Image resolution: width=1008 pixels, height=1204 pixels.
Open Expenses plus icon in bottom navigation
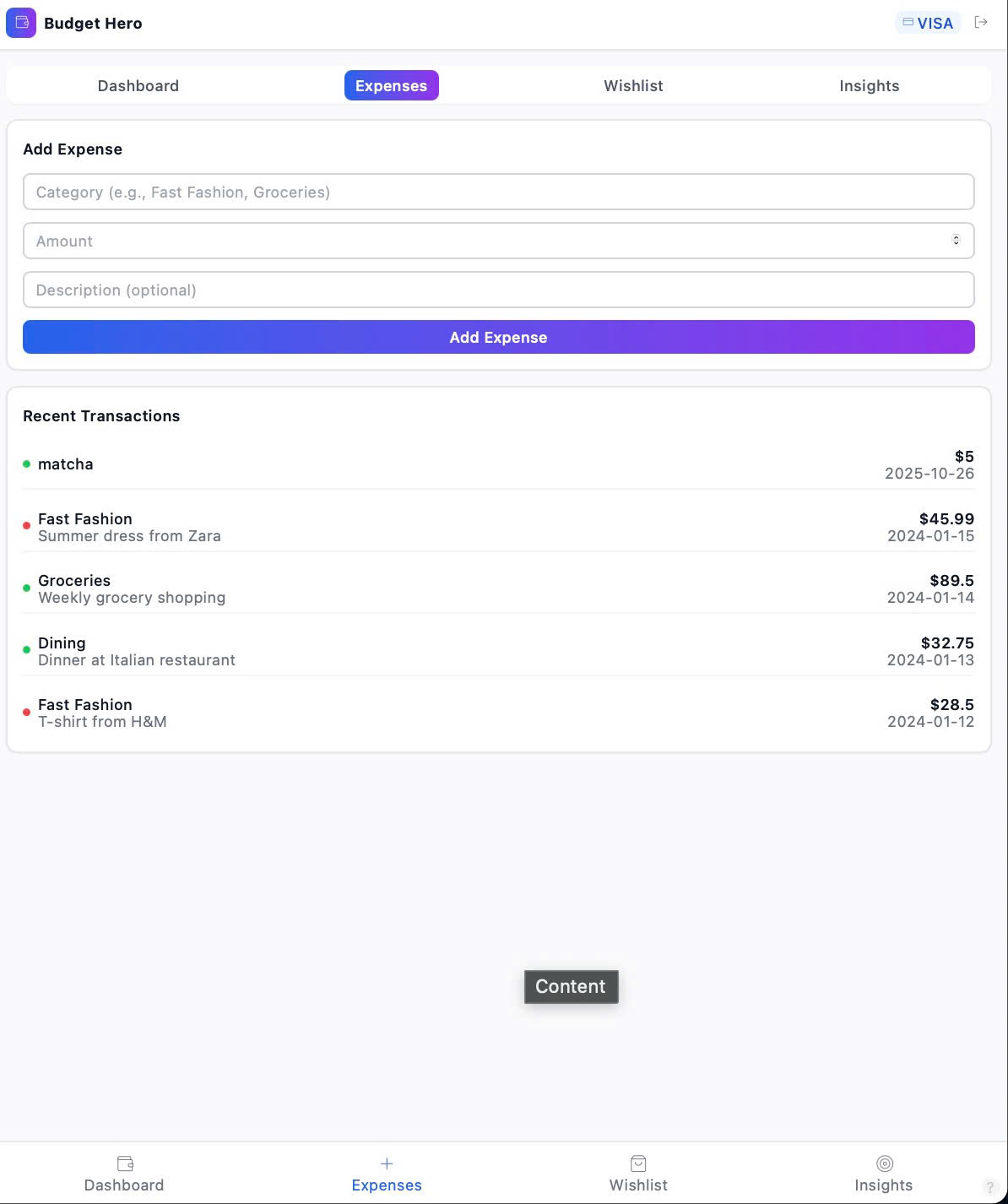coord(387,1163)
